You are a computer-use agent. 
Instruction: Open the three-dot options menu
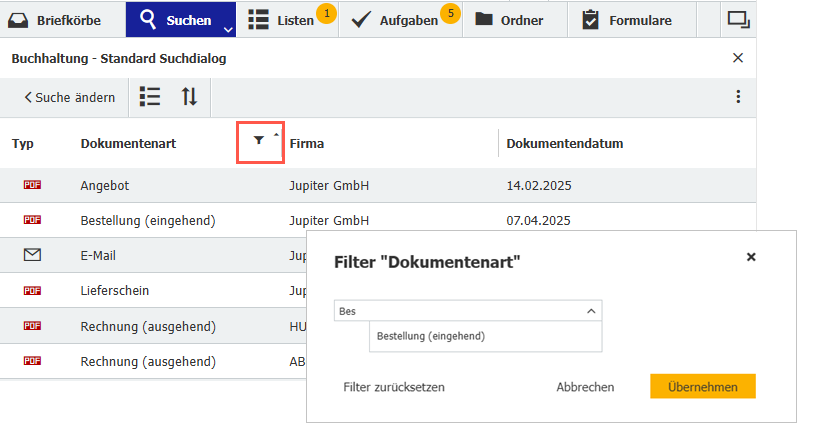coord(738,97)
